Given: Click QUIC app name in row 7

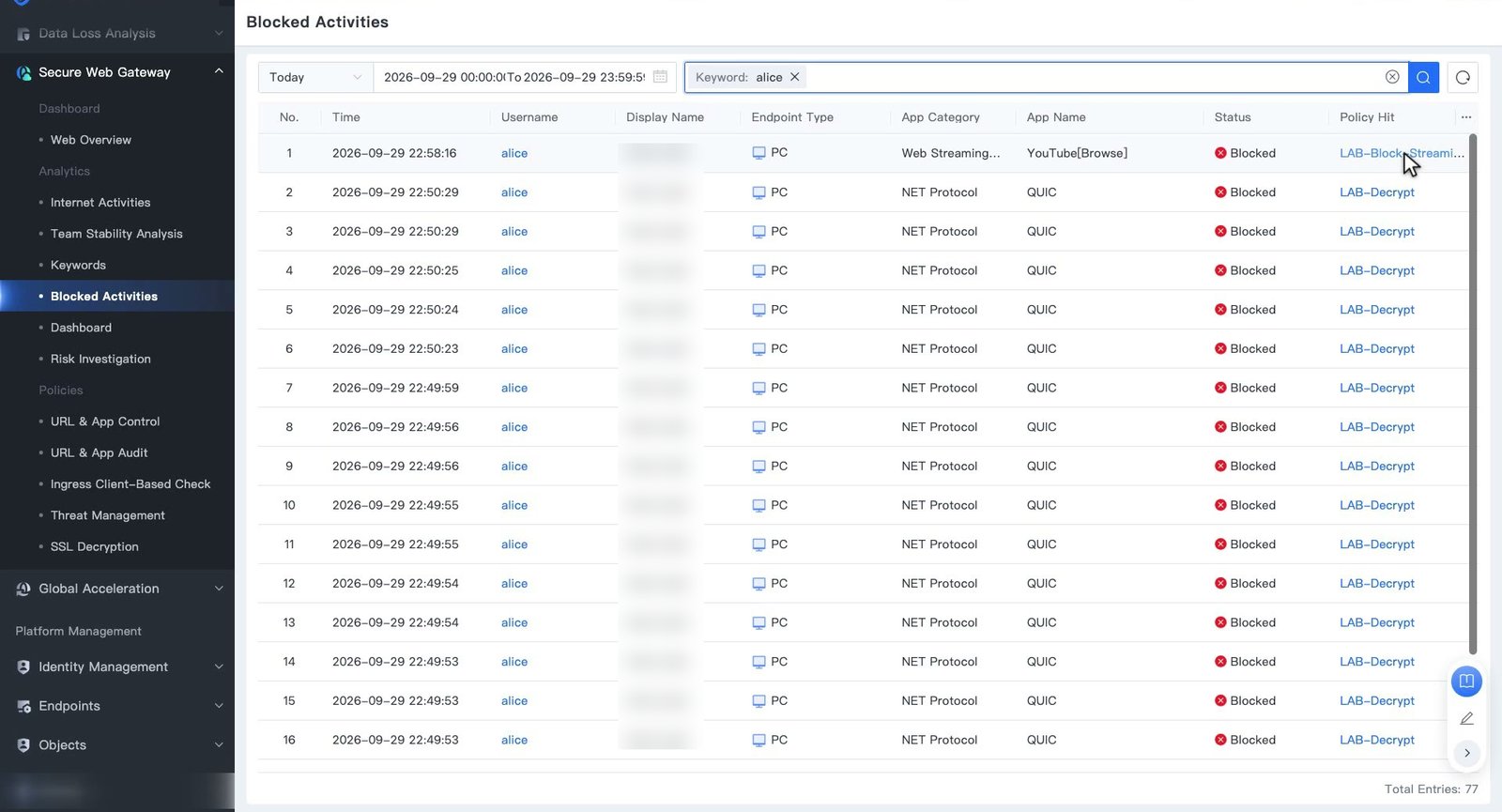Looking at the screenshot, I should pos(1042,388).
